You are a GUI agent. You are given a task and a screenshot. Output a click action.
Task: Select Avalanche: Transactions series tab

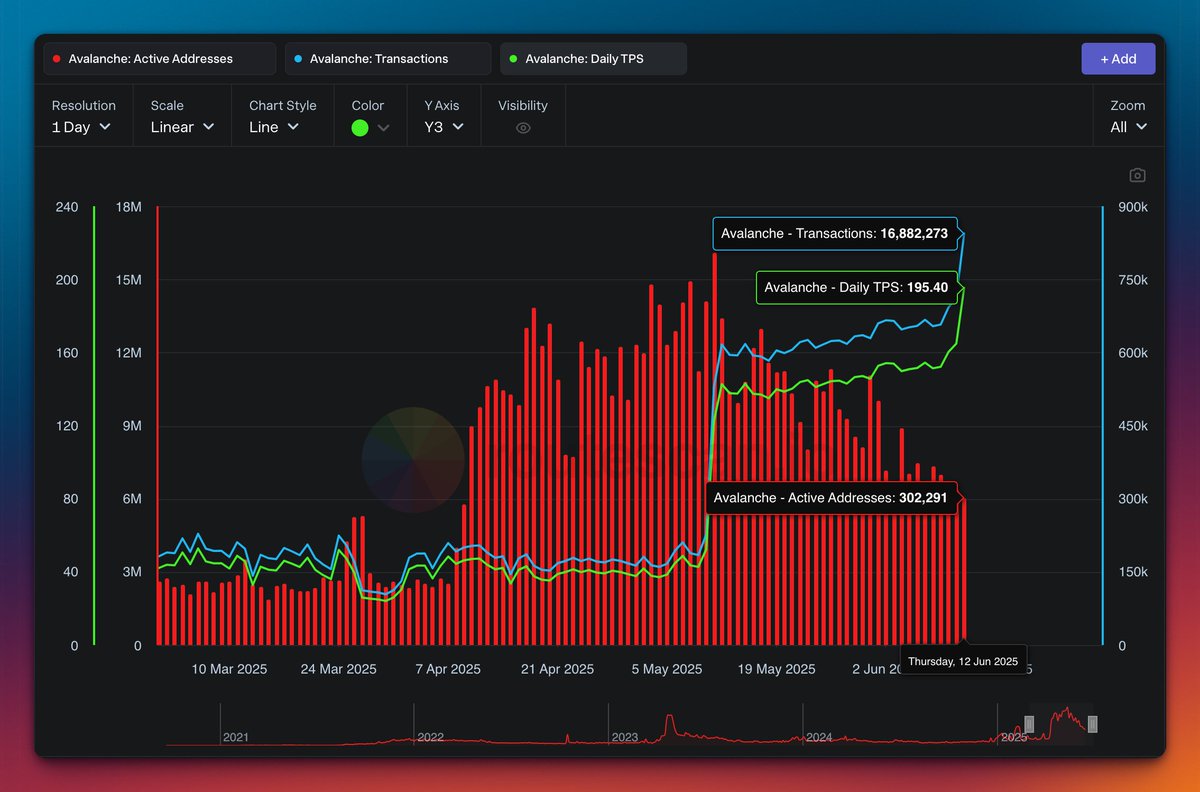tap(388, 59)
